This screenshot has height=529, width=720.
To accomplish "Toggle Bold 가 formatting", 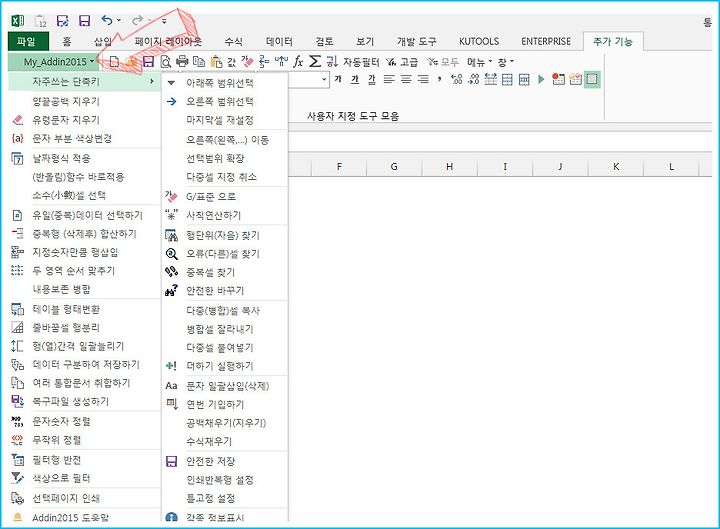I will click(x=338, y=79).
